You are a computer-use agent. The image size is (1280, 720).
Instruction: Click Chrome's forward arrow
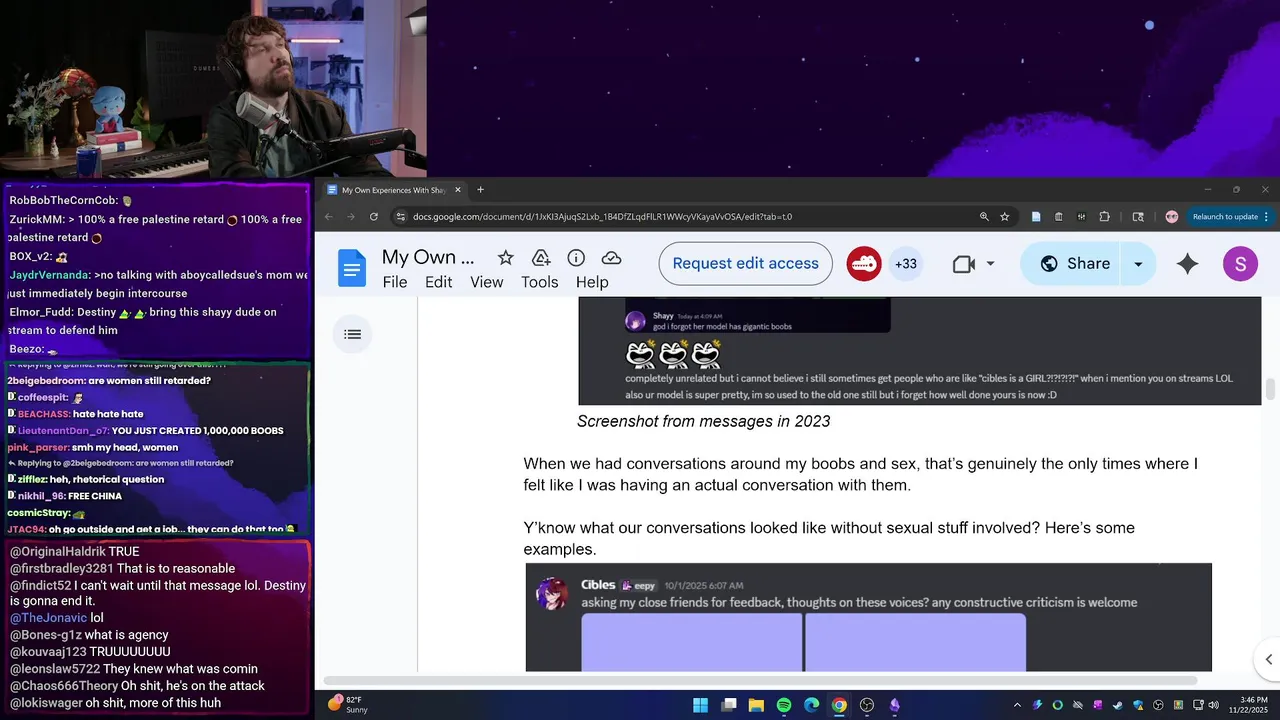point(351,217)
